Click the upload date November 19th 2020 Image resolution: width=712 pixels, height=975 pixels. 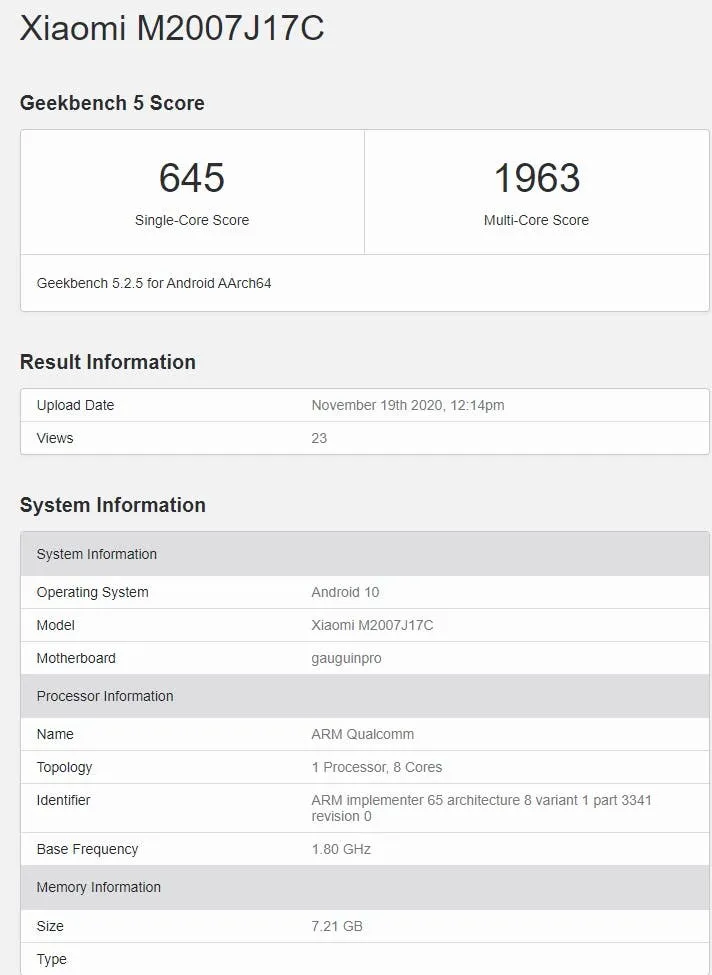pos(407,405)
